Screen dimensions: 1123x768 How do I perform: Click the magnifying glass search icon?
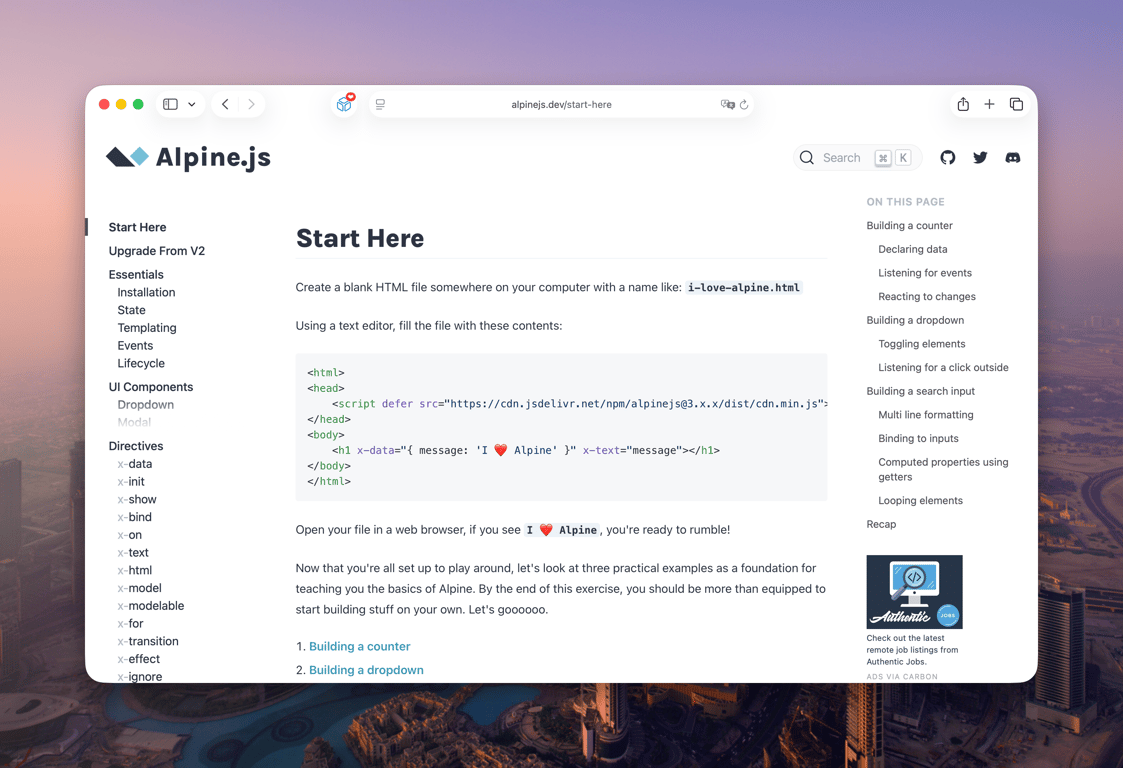(806, 158)
